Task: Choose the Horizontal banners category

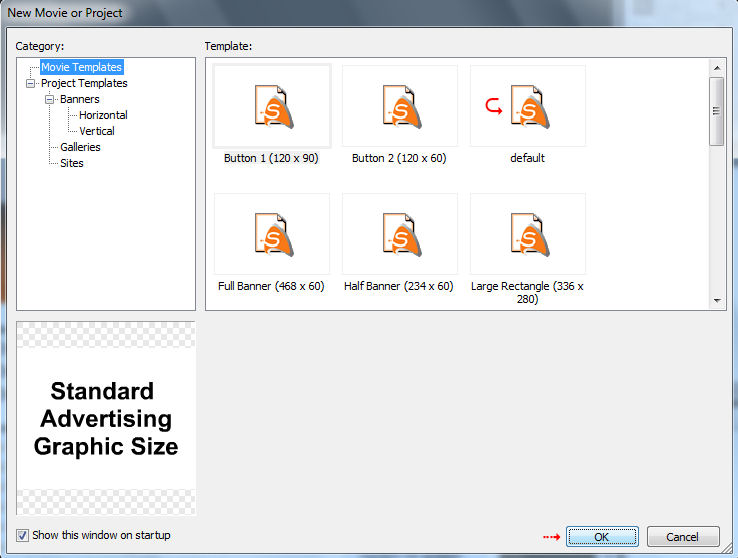Action: click(x=103, y=115)
